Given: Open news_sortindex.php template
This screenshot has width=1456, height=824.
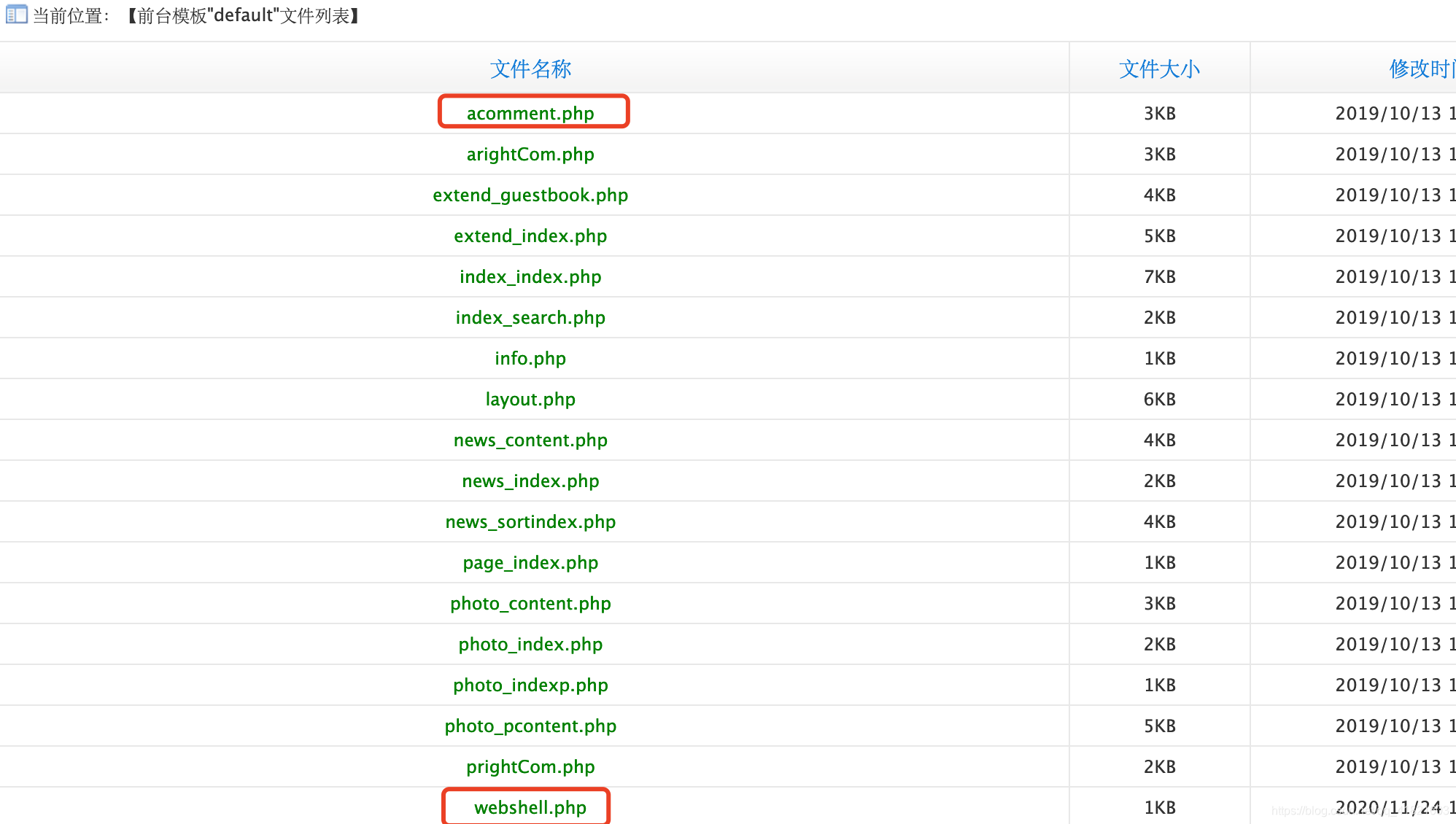Looking at the screenshot, I should (x=530, y=521).
